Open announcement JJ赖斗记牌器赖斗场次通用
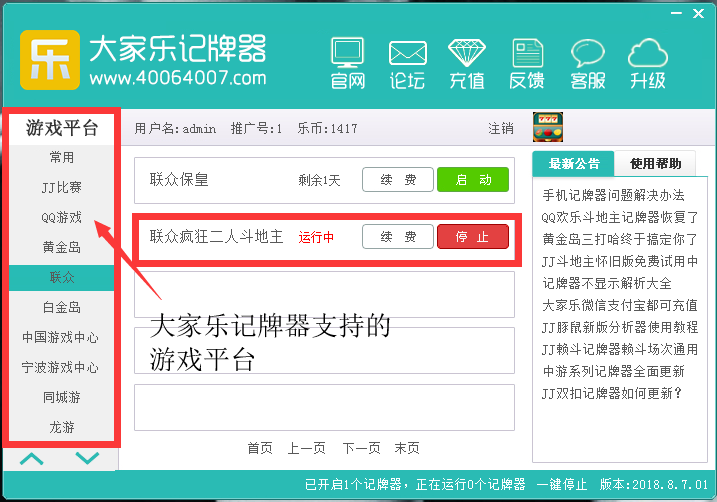The height and width of the screenshot is (502, 717). (620, 349)
